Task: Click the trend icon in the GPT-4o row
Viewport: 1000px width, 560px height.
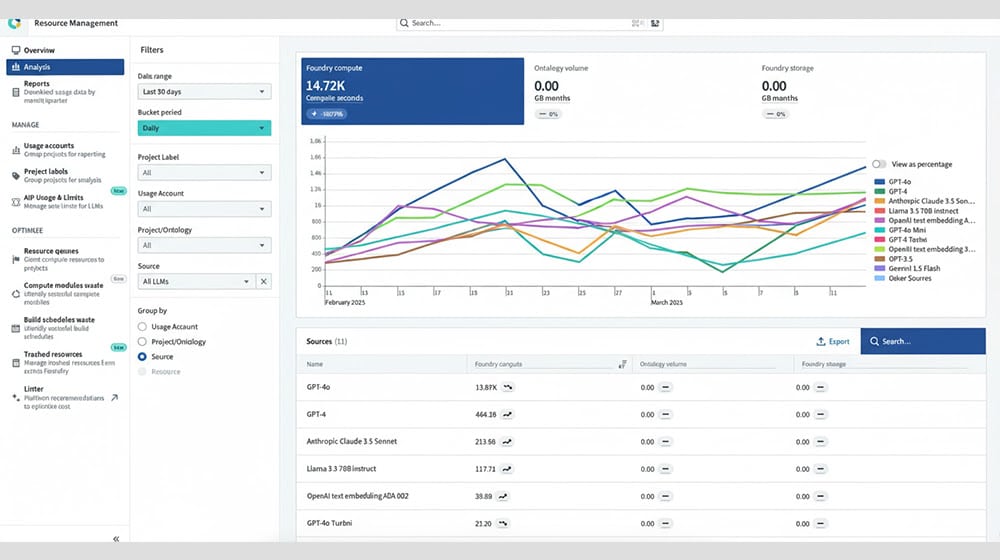Action: (x=508, y=387)
